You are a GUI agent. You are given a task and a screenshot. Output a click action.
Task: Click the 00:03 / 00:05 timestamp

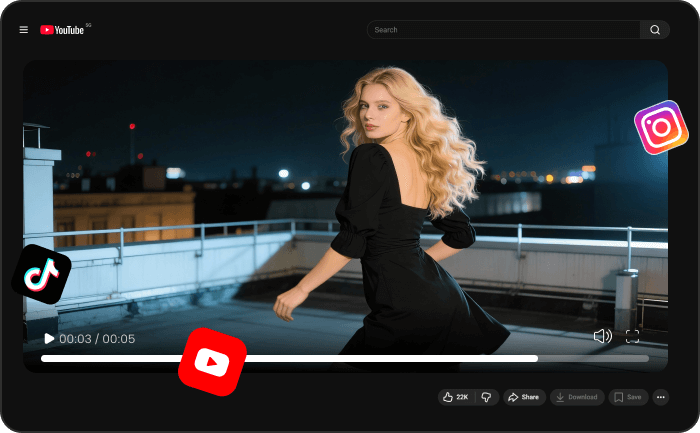(x=97, y=339)
